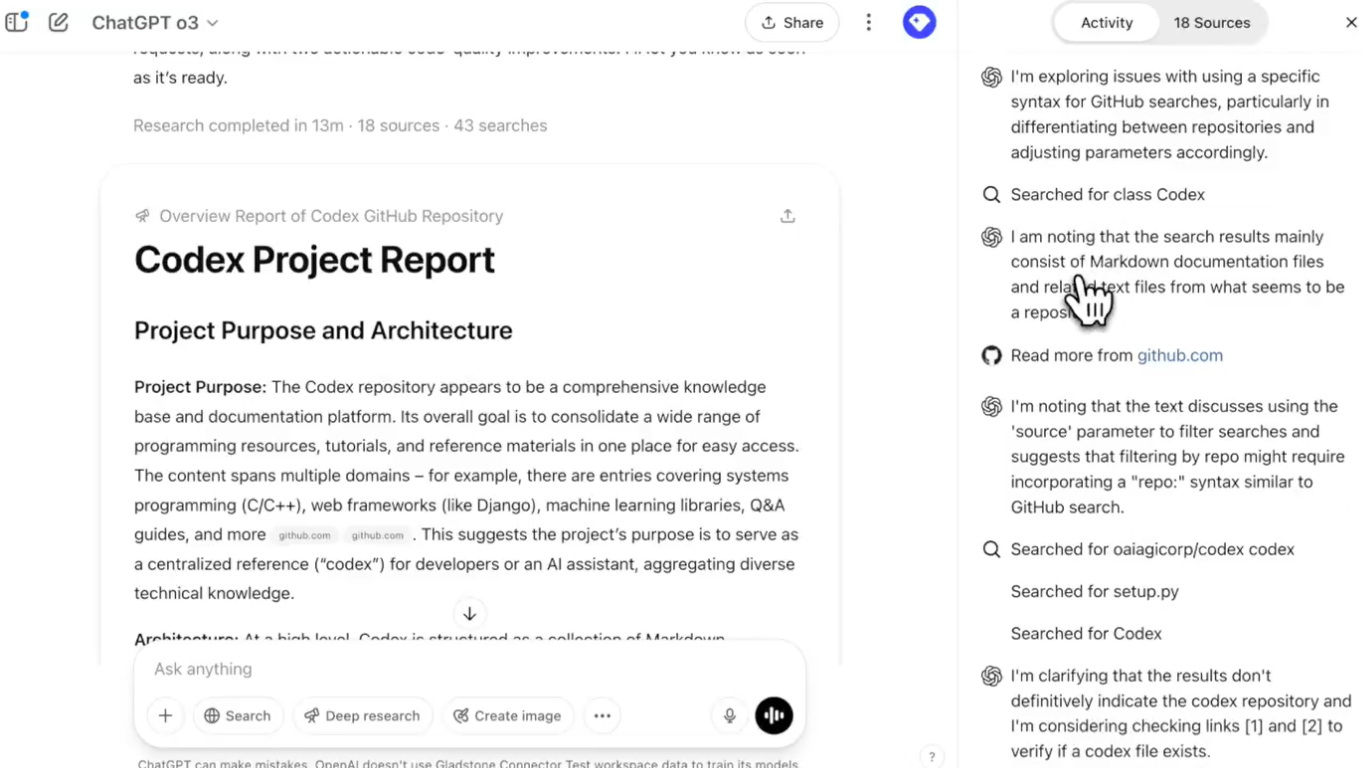The width and height of the screenshot is (1364, 768).
Task: Click 'Searched for Codex' entry
Action: (1086, 633)
